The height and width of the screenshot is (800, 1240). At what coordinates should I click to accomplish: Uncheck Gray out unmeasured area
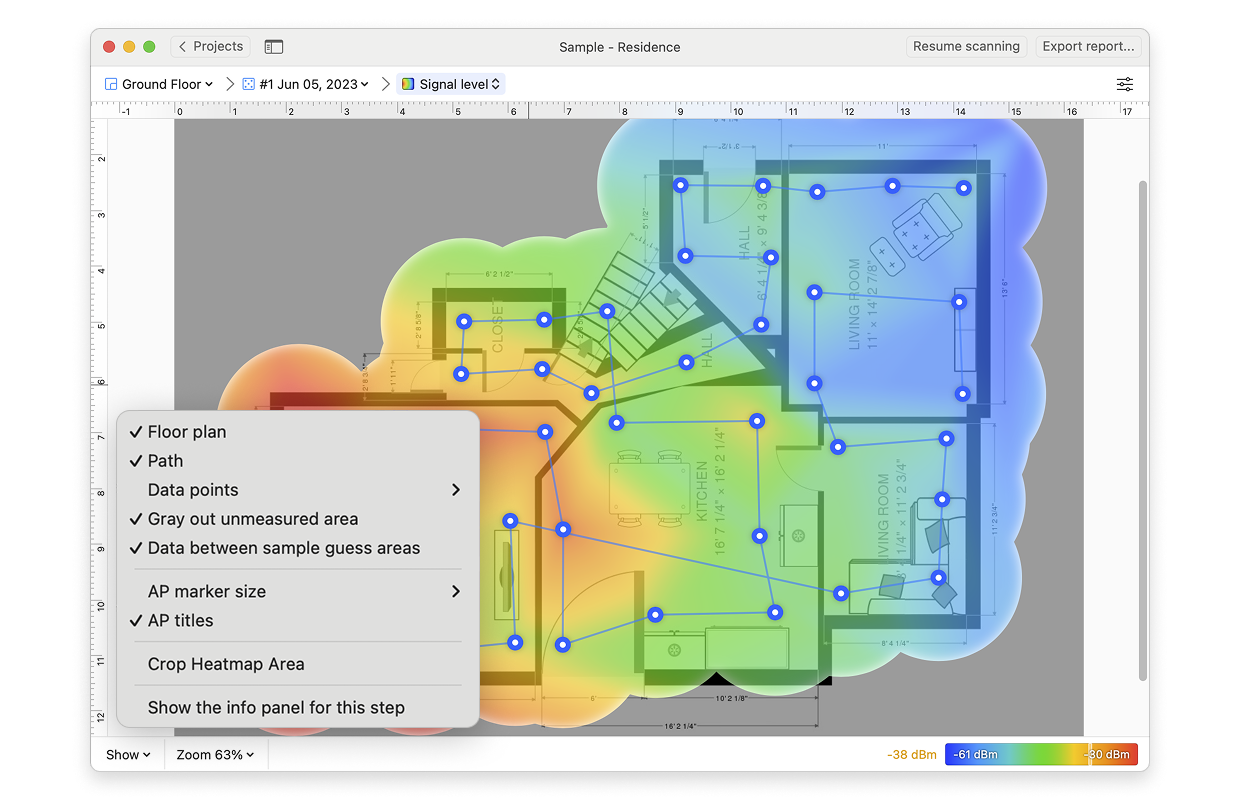click(298, 519)
